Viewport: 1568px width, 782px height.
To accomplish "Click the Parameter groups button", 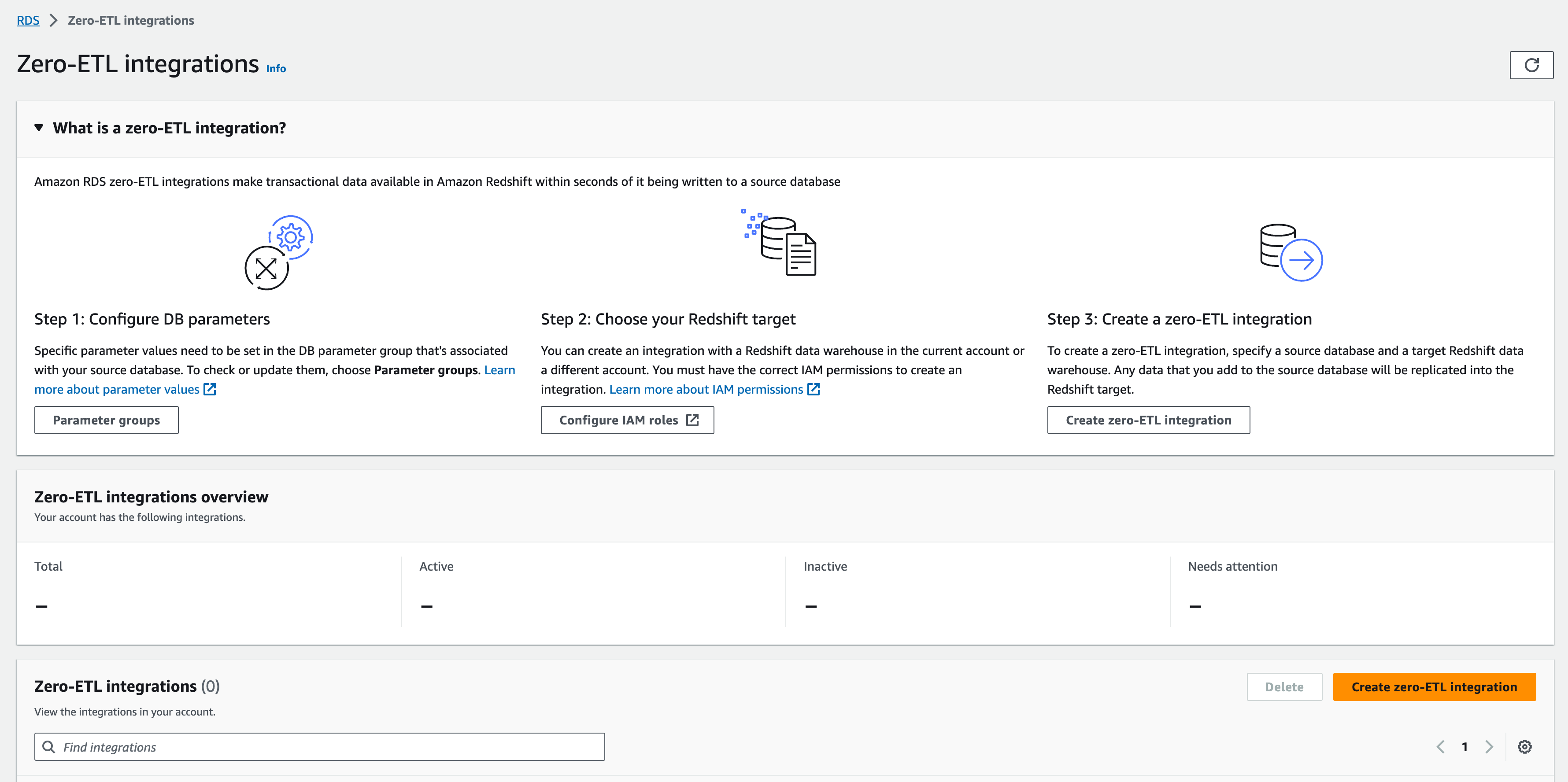I will (107, 420).
